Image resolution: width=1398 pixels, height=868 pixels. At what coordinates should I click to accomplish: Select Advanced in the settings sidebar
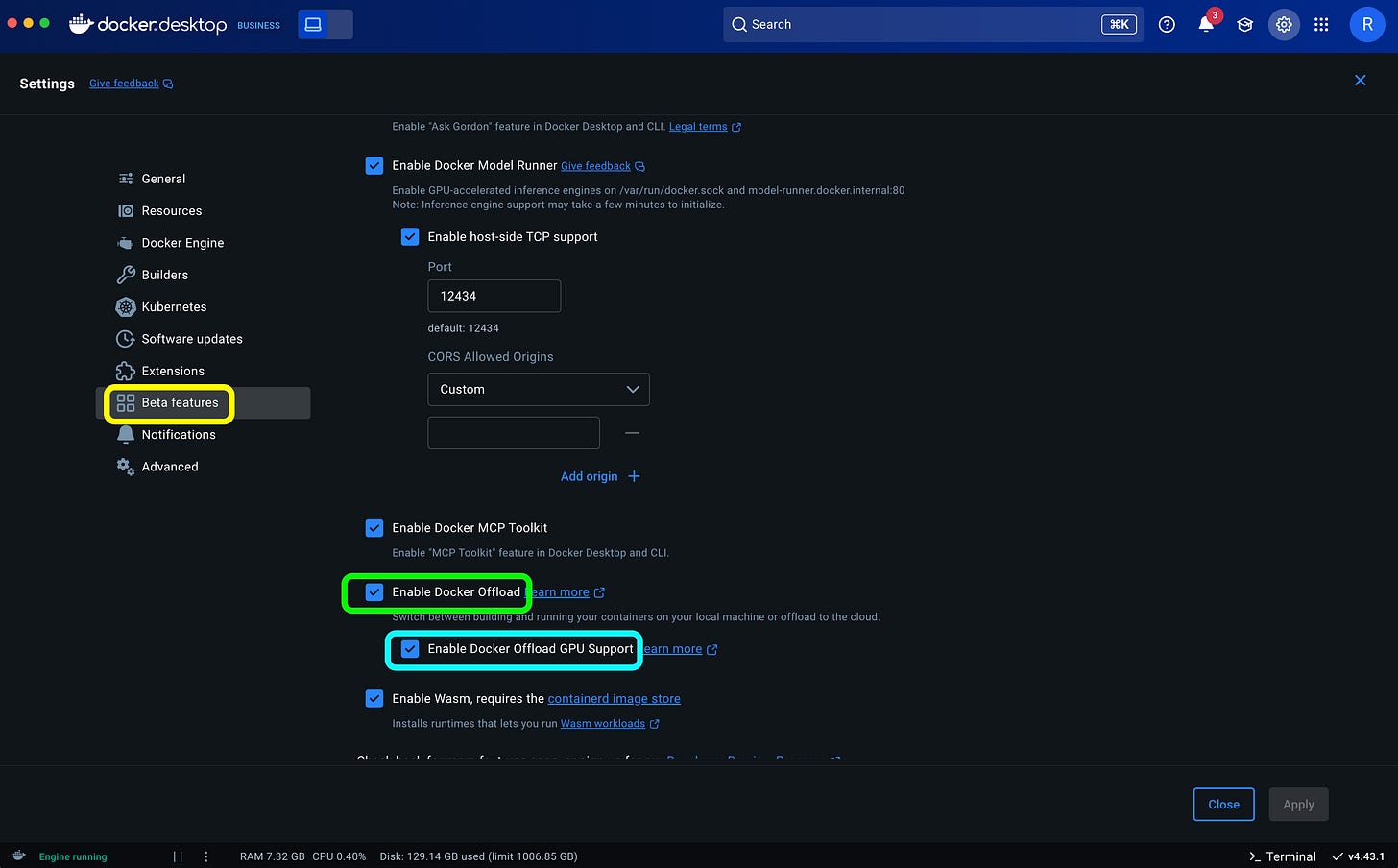[x=169, y=466]
